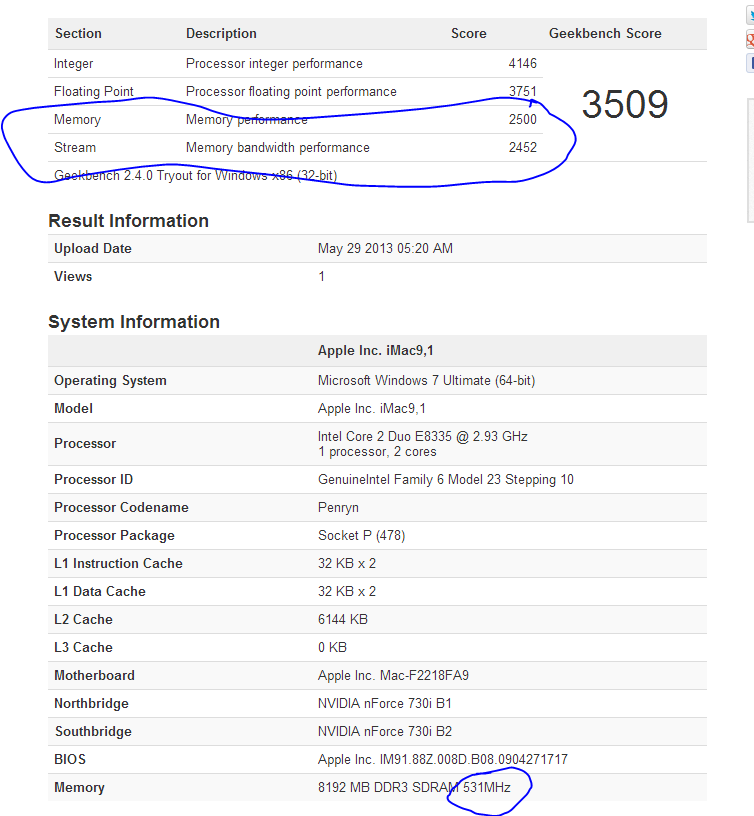Screen dimensions: 754x816
Task: Select the 'Penryn' codename value
Action: tap(338, 508)
